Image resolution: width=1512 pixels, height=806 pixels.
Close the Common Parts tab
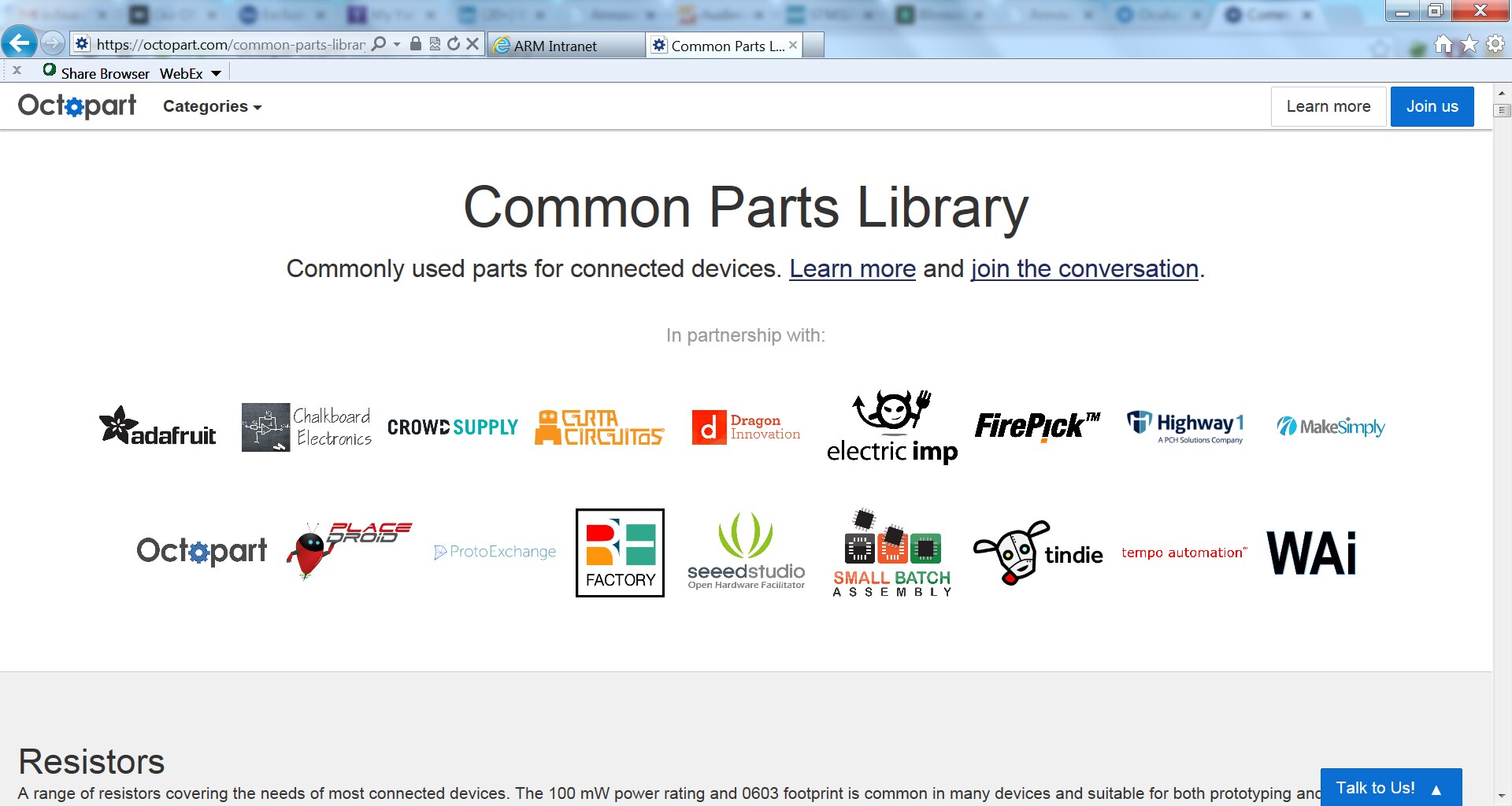point(793,45)
